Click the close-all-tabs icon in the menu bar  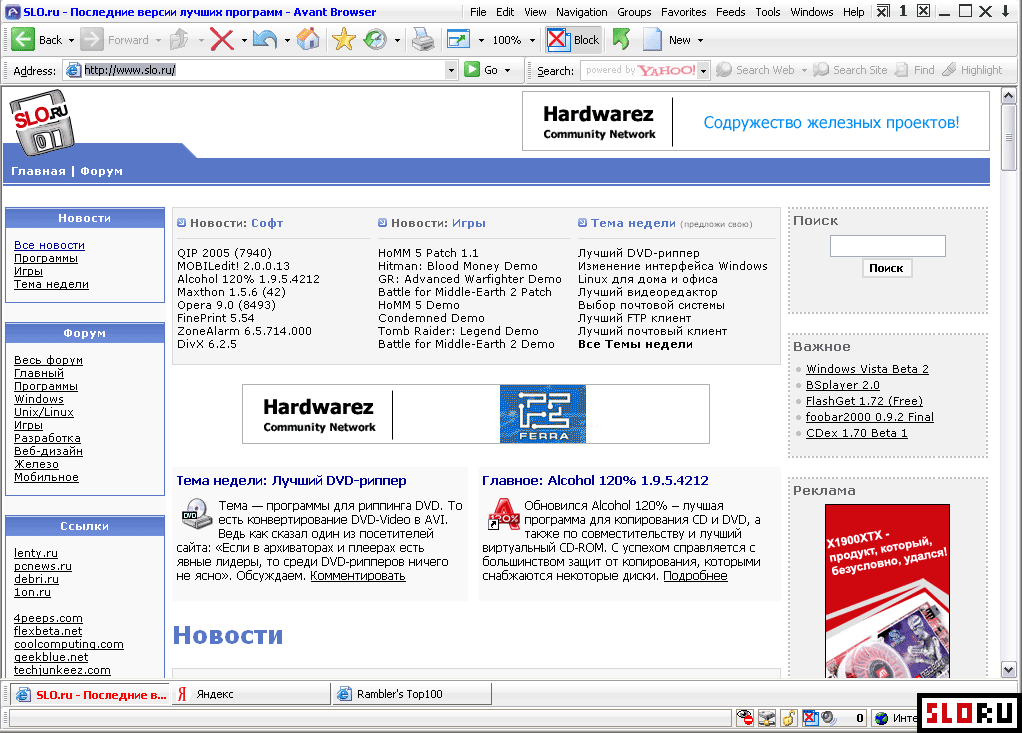coord(883,11)
